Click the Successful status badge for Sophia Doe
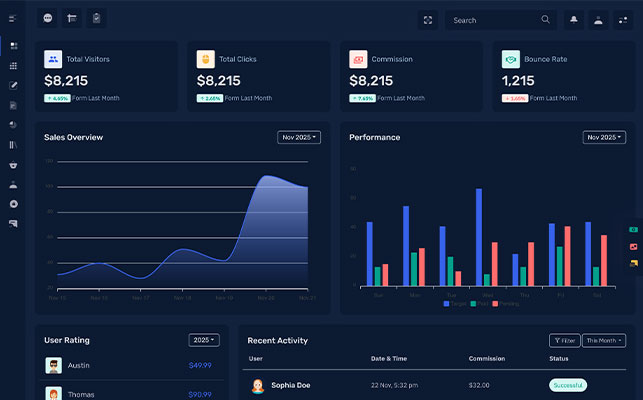 [568, 385]
